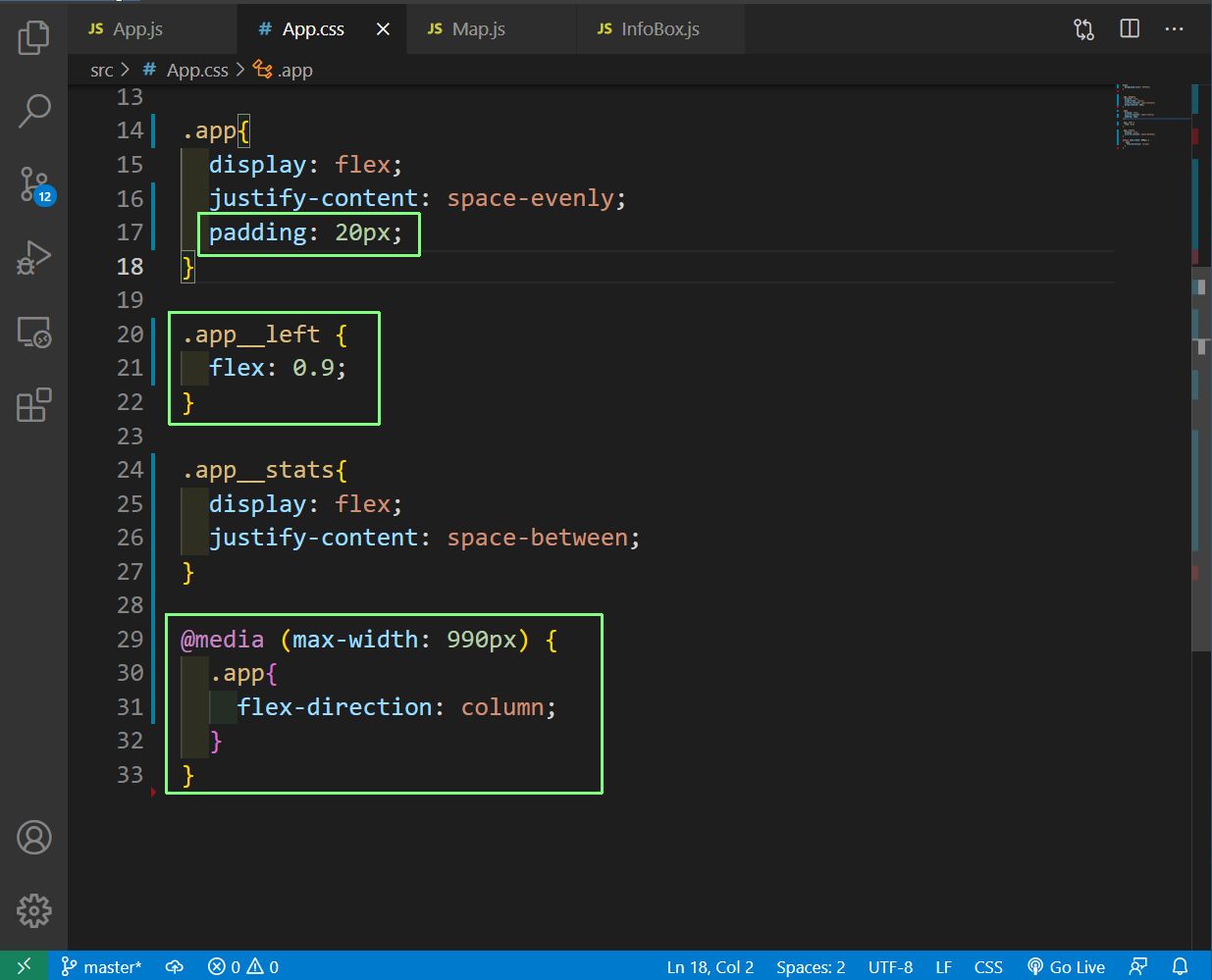The height and width of the screenshot is (980, 1212).
Task: Open the Run and Debug view
Action: pyautogui.click(x=33, y=258)
